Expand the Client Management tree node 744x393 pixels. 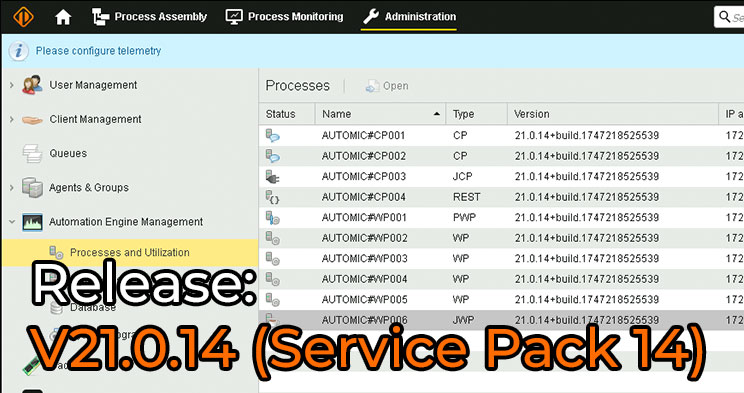11,120
